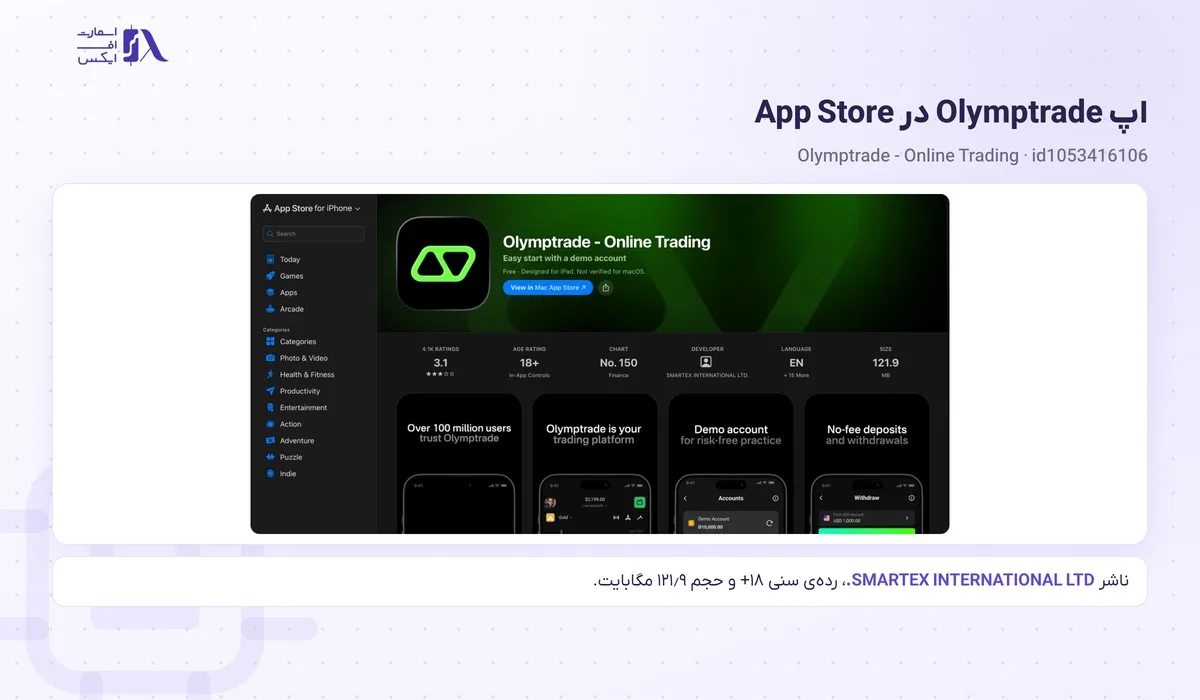Click the Adventure category icon
This screenshot has width=1200, height=700.
[x=270, y=441]
